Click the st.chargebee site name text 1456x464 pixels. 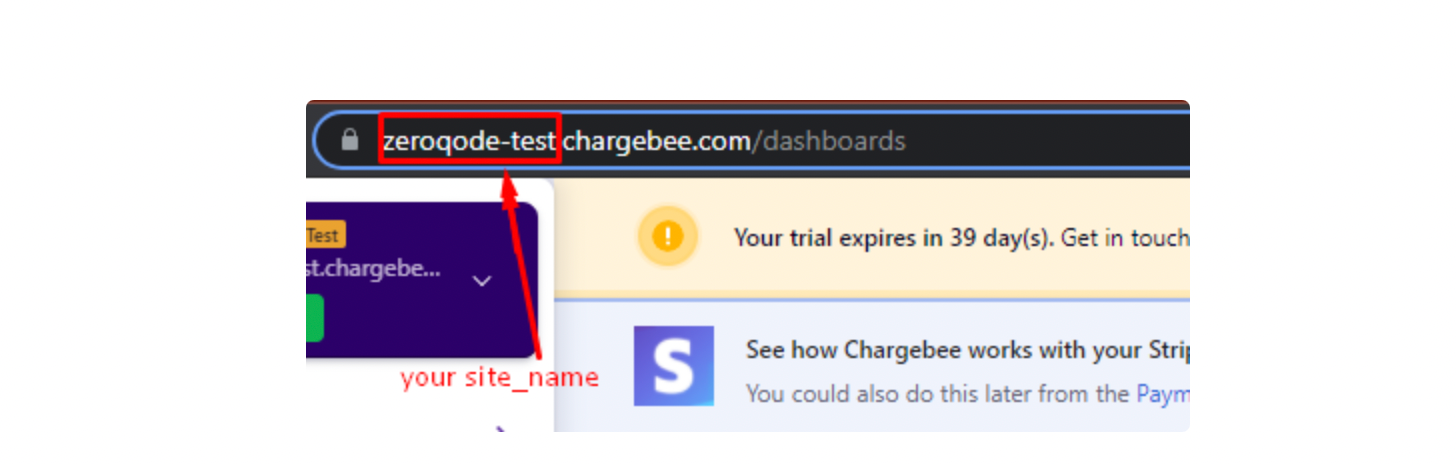pos(373,269)
